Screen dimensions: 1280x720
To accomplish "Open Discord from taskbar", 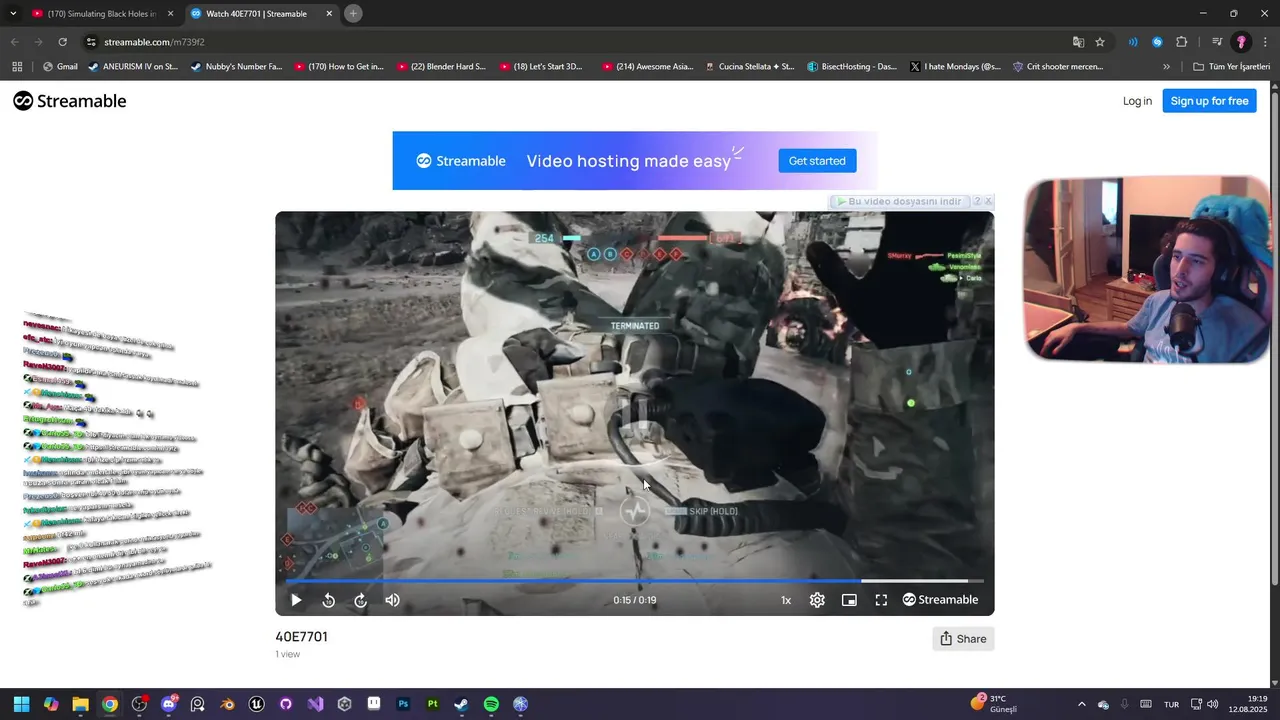I will pyautogui.click(x=168, y=704).
